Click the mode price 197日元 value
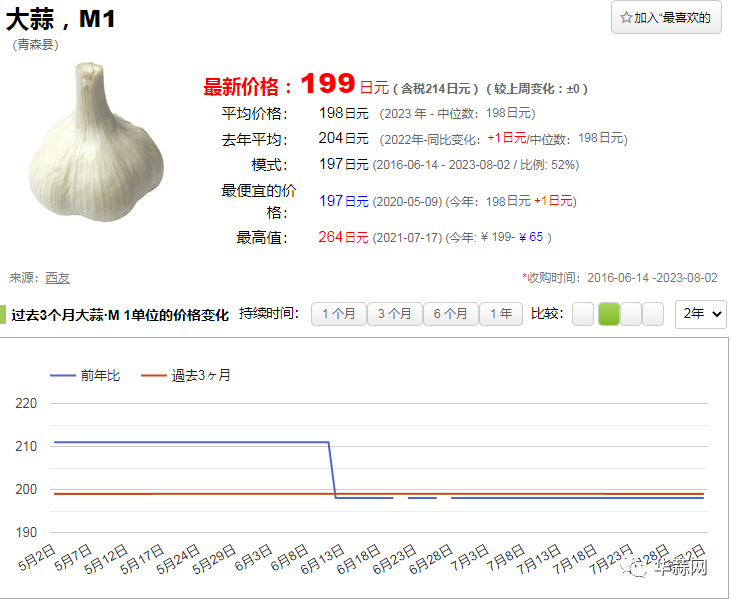This screenshot has height=599, width=731. (344, 164)
